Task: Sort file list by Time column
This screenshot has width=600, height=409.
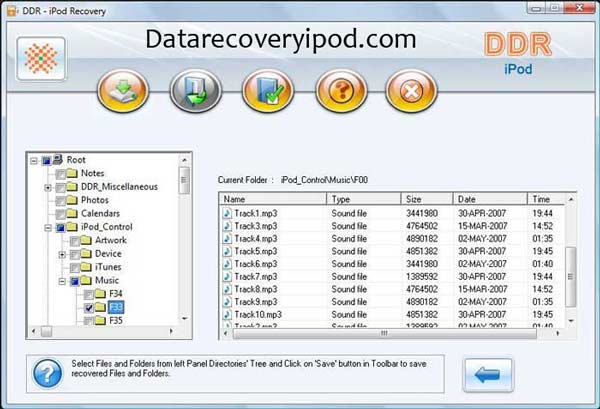Action: [x=546, y=199]
